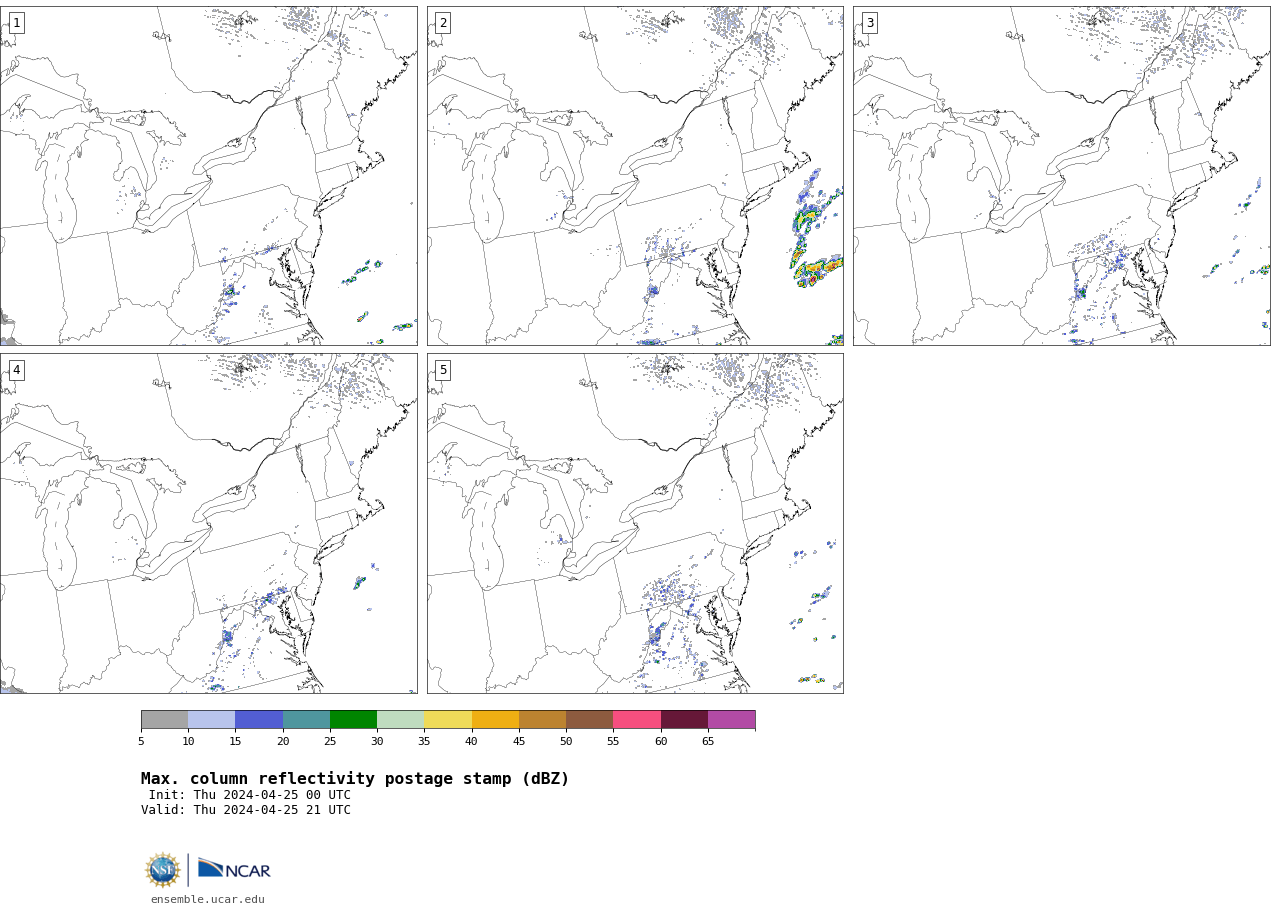Click the Max. column reflectivity title
This screenshot has width=1280, height=910.
coord(355,779)
